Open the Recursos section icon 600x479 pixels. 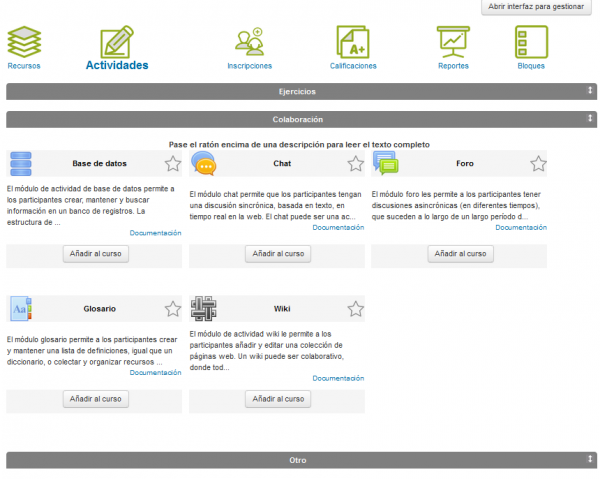[x=24, y=41]
